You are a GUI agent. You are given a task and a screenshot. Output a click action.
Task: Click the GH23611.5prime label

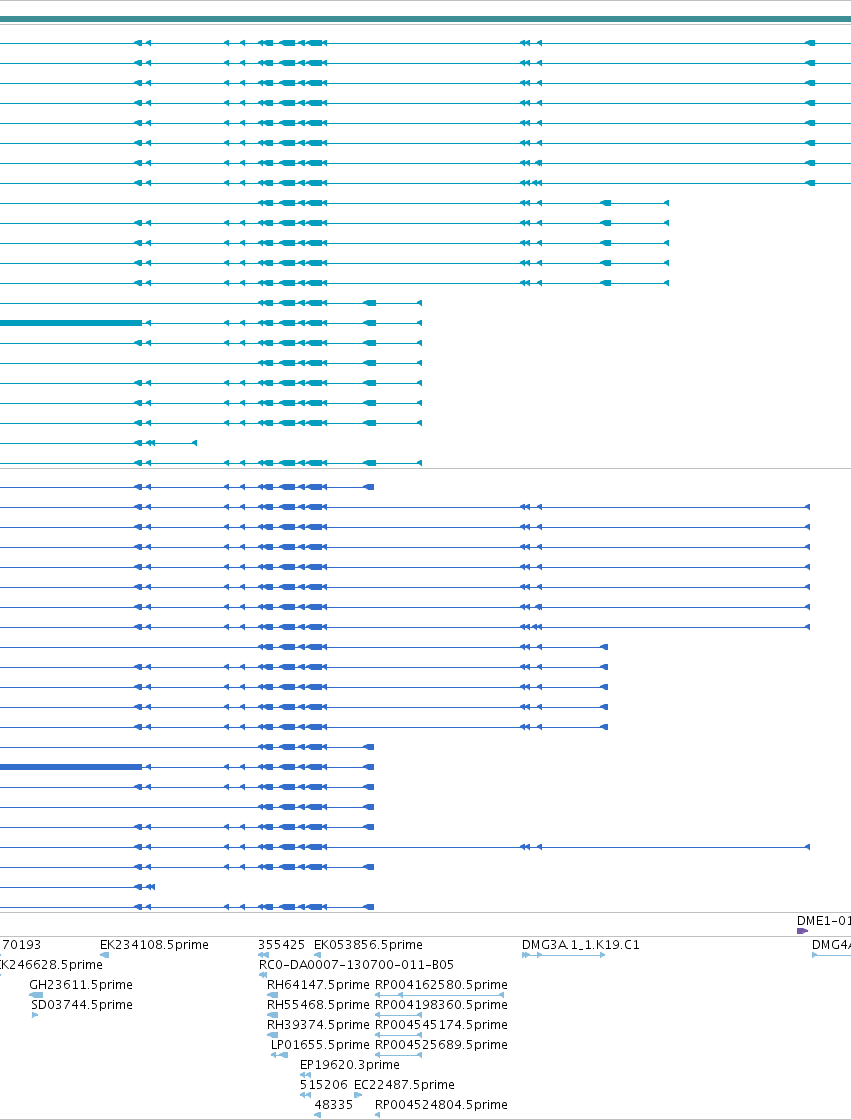(x=81, y=984)
